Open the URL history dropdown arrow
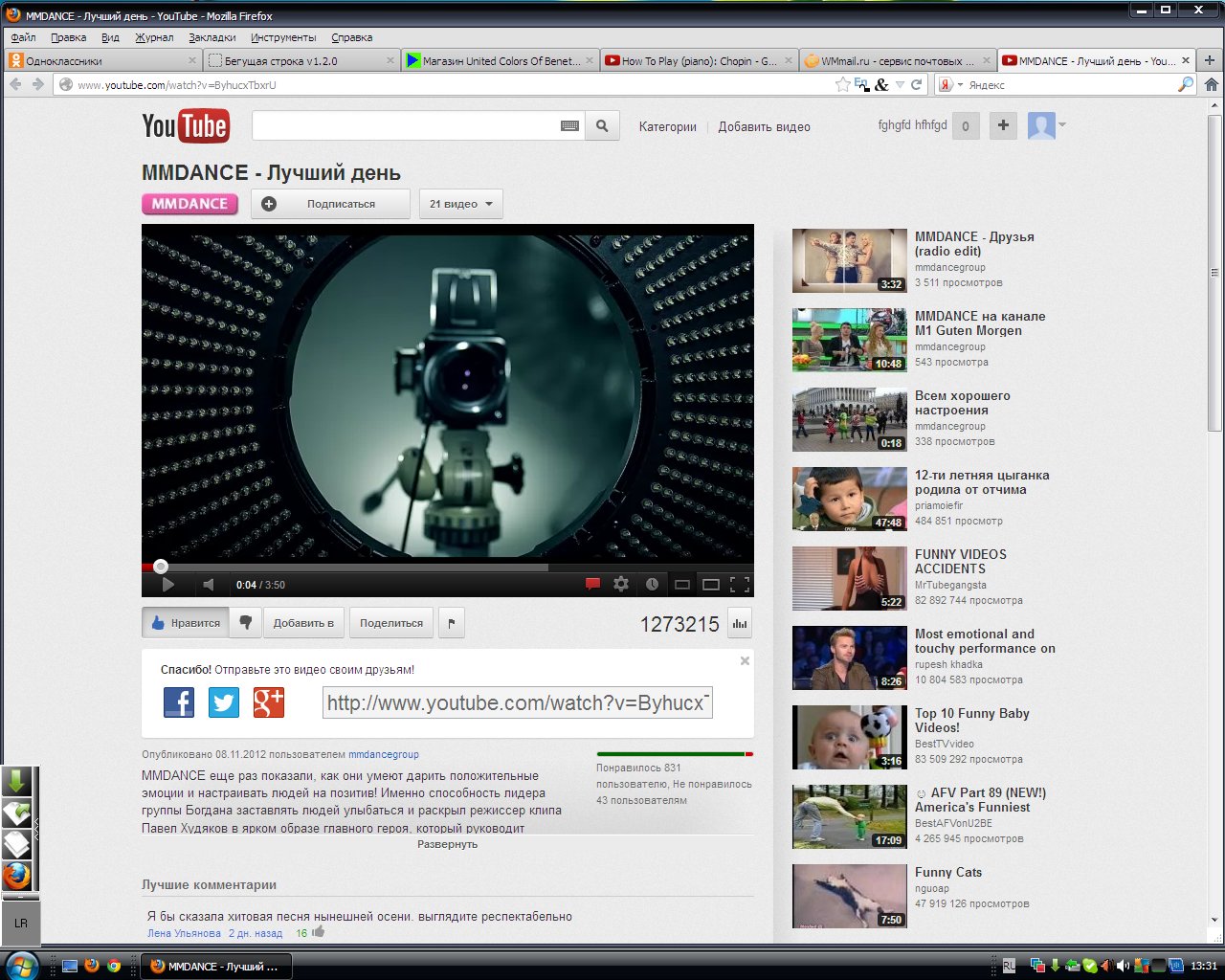1225x980 pixels. (900, 84)
